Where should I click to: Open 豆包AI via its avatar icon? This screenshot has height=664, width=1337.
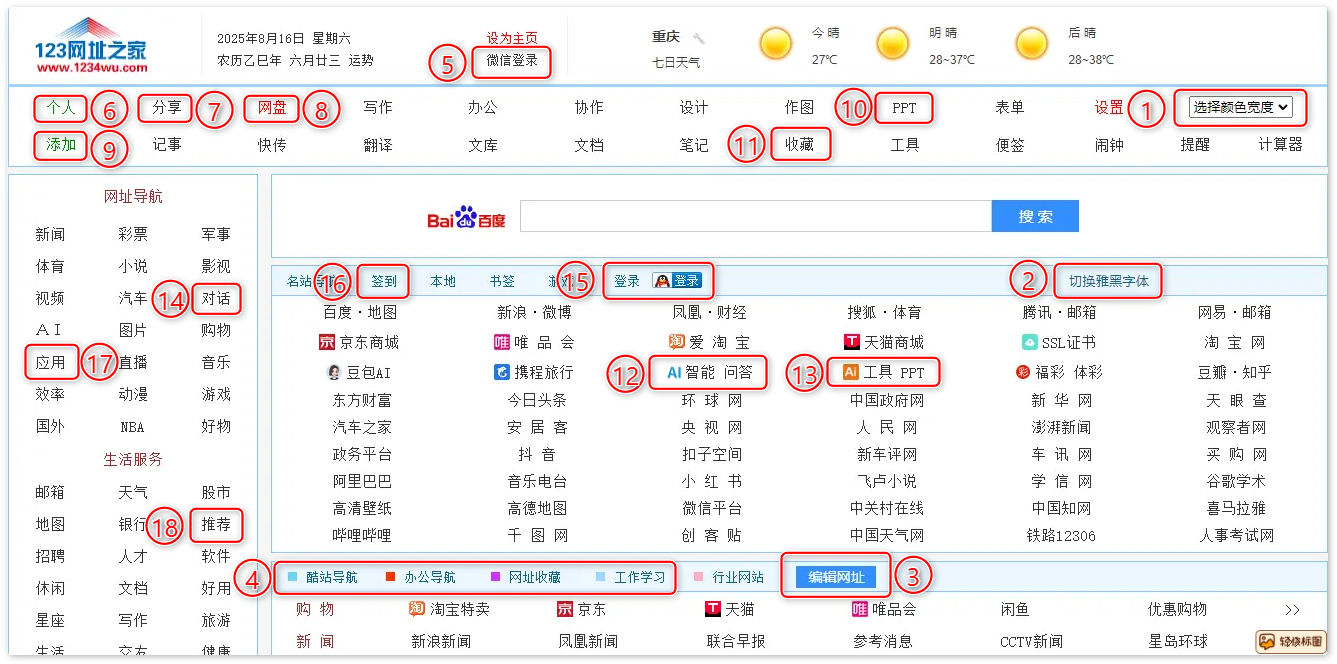click(x=334, y=372)
